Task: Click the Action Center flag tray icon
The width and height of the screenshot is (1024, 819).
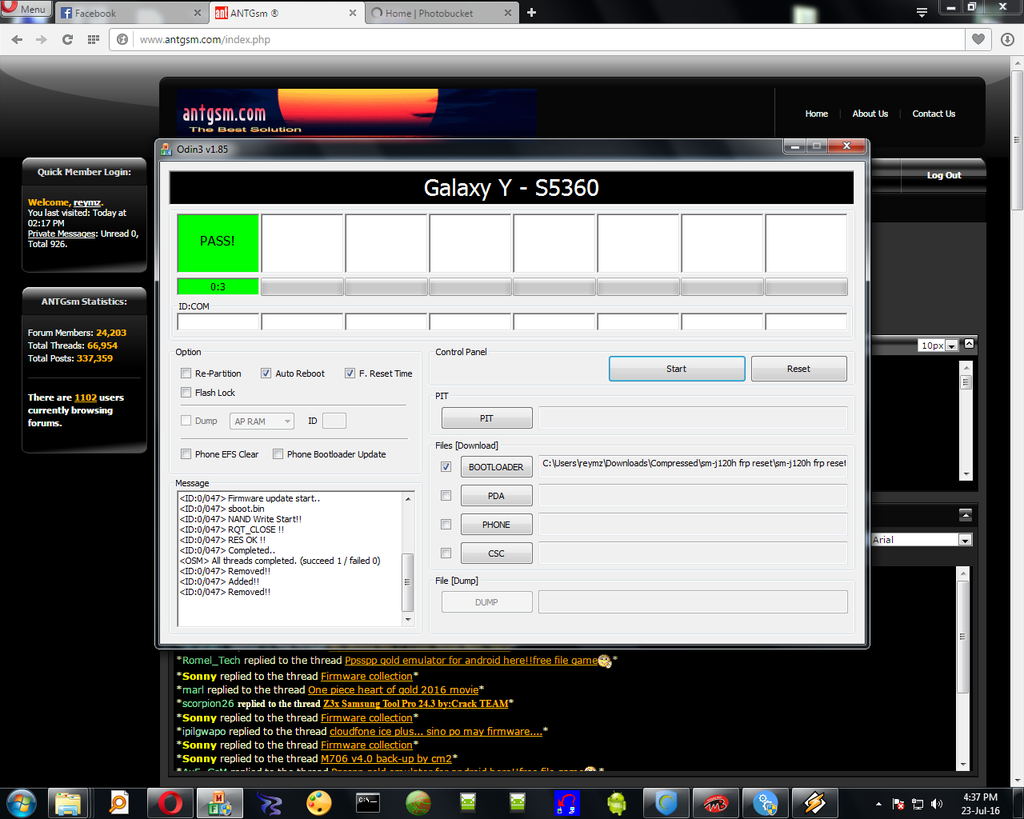Action: [x=899, y=803]
